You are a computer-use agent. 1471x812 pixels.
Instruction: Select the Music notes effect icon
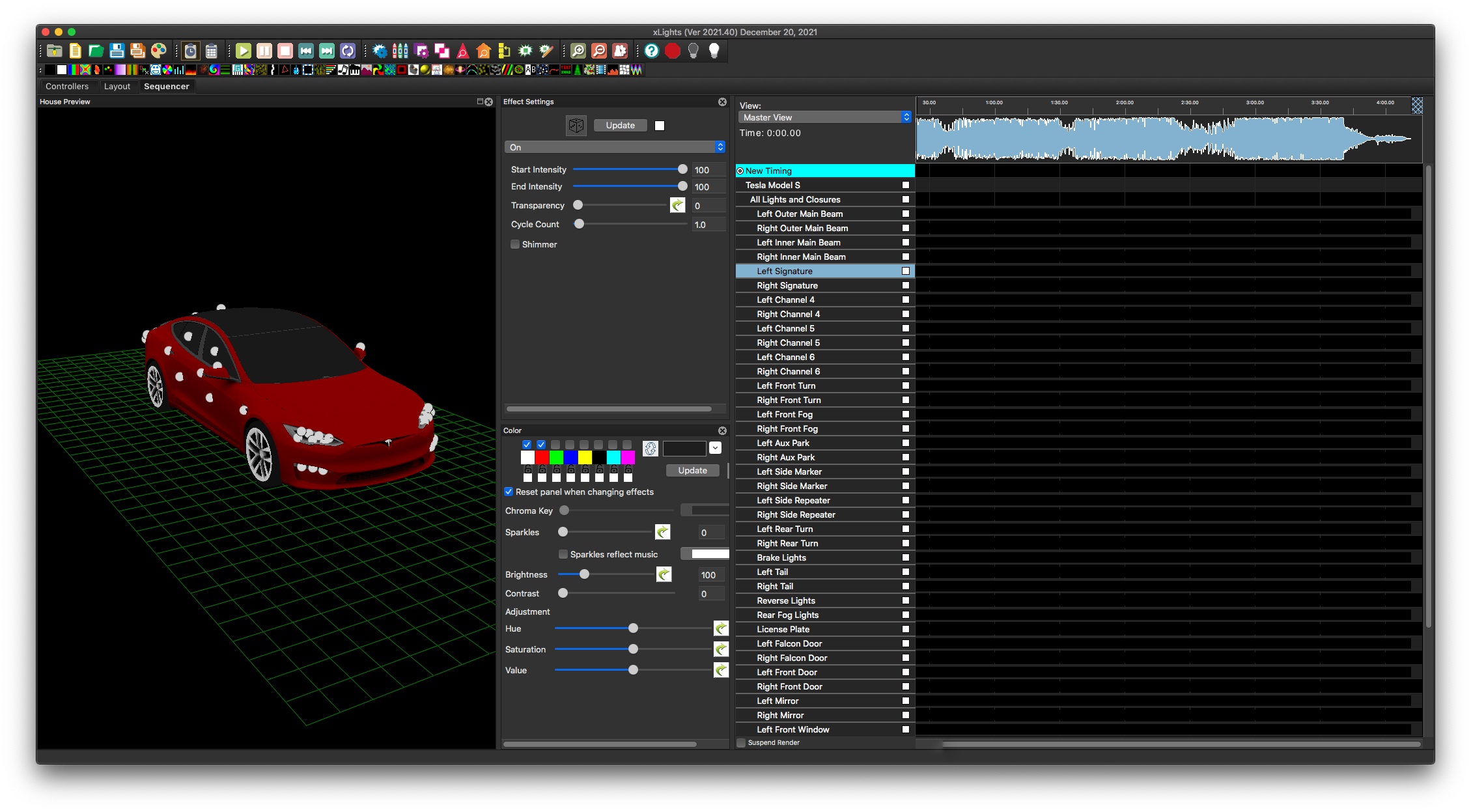pos(343,70)
